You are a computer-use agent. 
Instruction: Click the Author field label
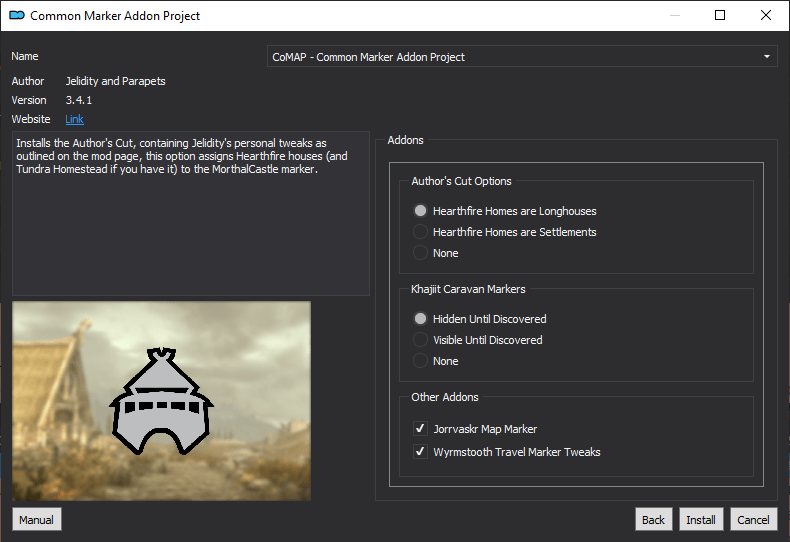(28, 81)
